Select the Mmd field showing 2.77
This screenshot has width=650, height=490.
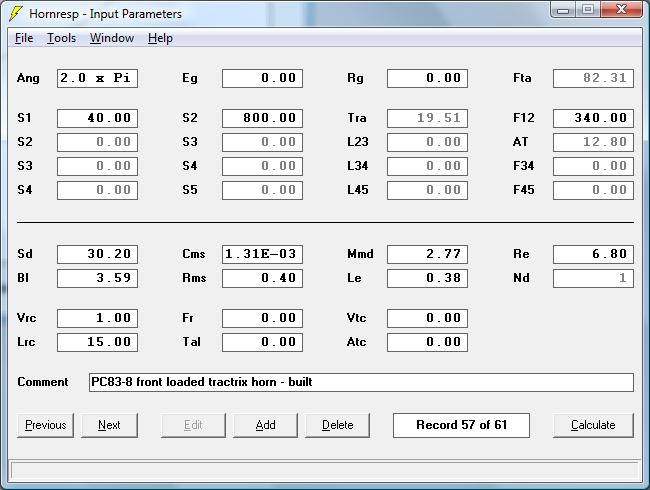pos(427,254)
